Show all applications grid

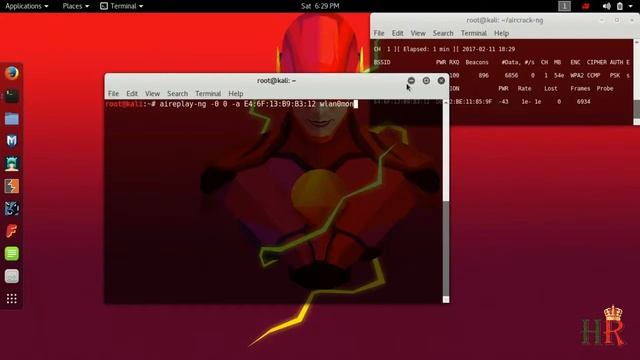(11, 299)
